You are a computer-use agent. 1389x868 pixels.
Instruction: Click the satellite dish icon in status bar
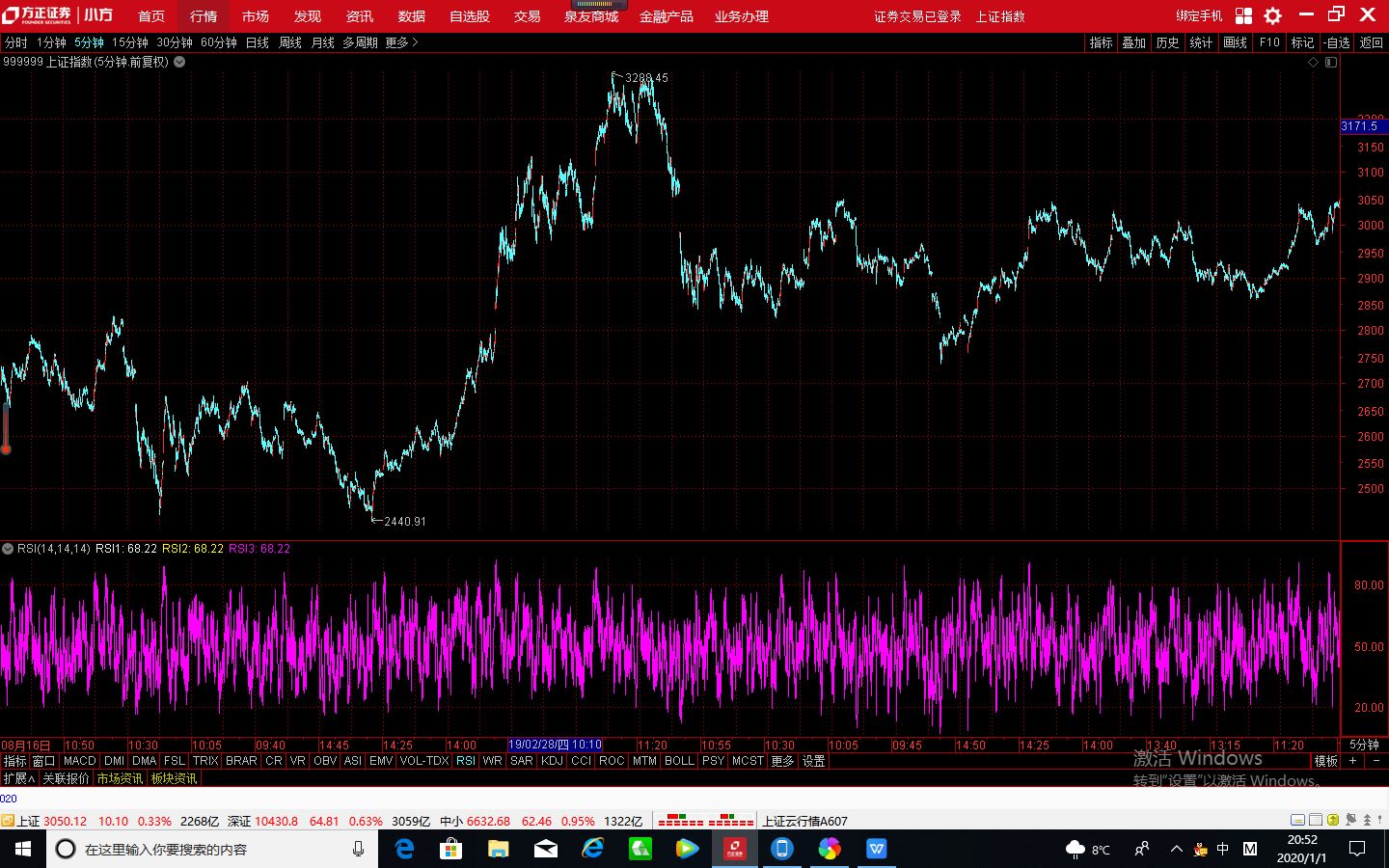click(1349, 820)
